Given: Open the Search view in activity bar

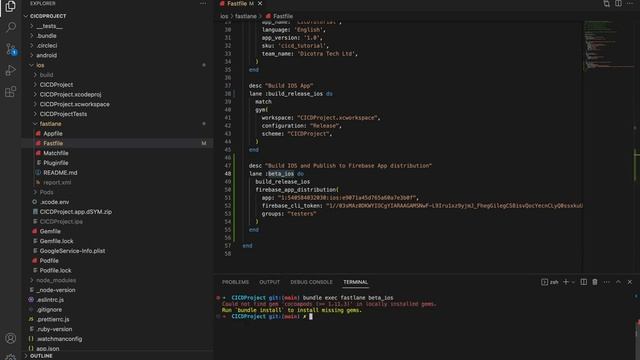Looking at the screenshot, I should (x=11, y=27).
